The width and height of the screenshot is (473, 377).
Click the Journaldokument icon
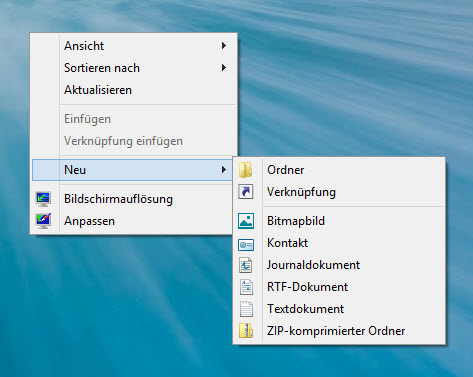(x=246, y=265)
